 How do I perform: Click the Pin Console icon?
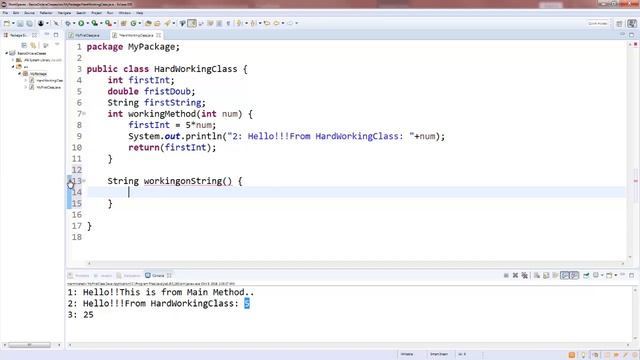click(x=586, y=276)
